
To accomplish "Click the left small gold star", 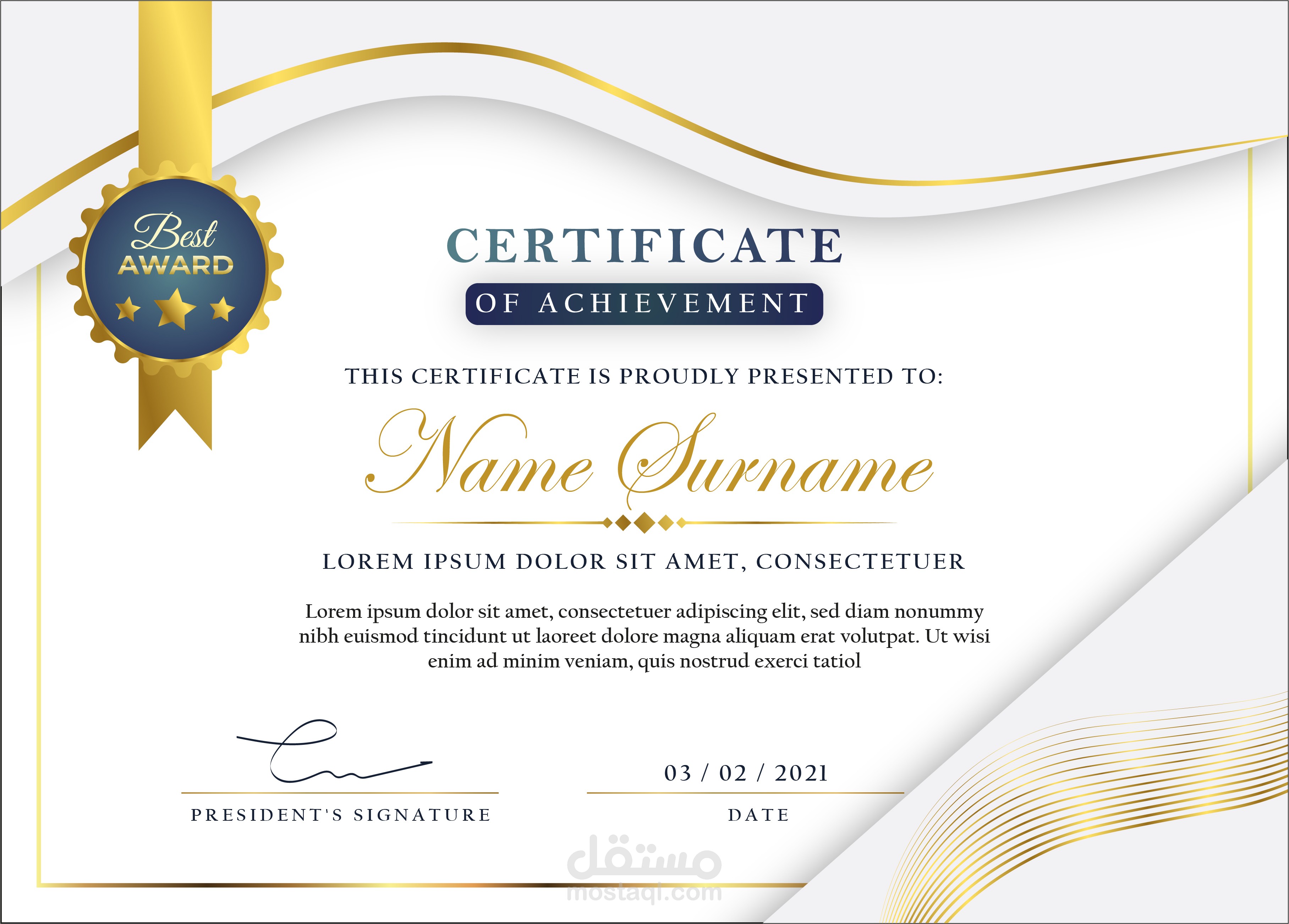I will [x=128, y=309].
